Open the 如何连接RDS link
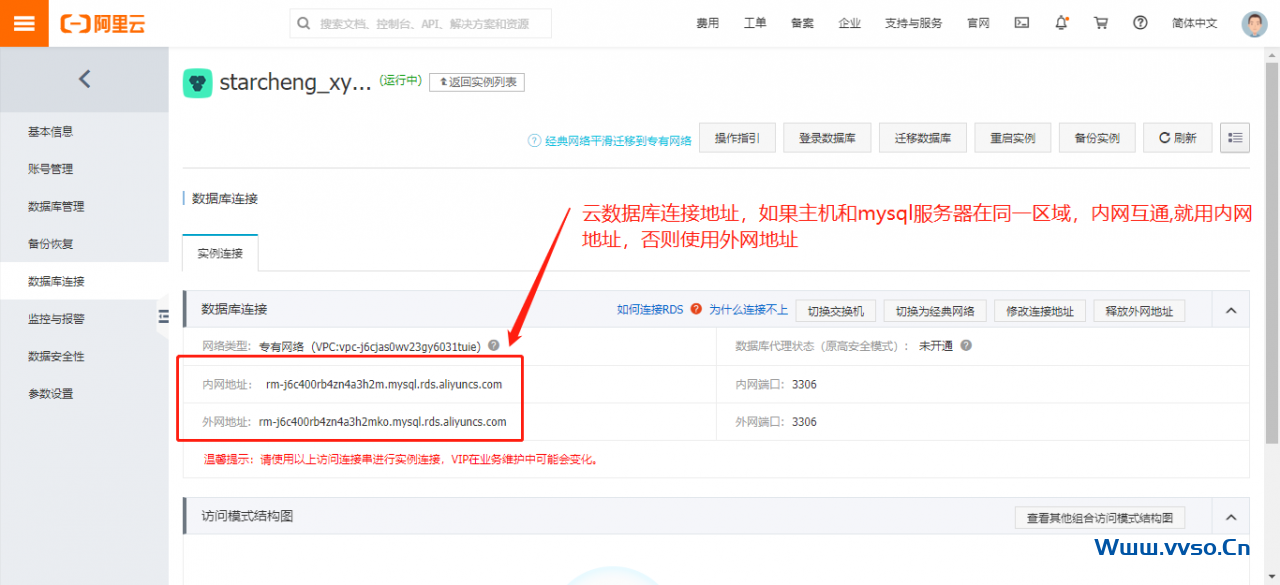 (649, 310)
